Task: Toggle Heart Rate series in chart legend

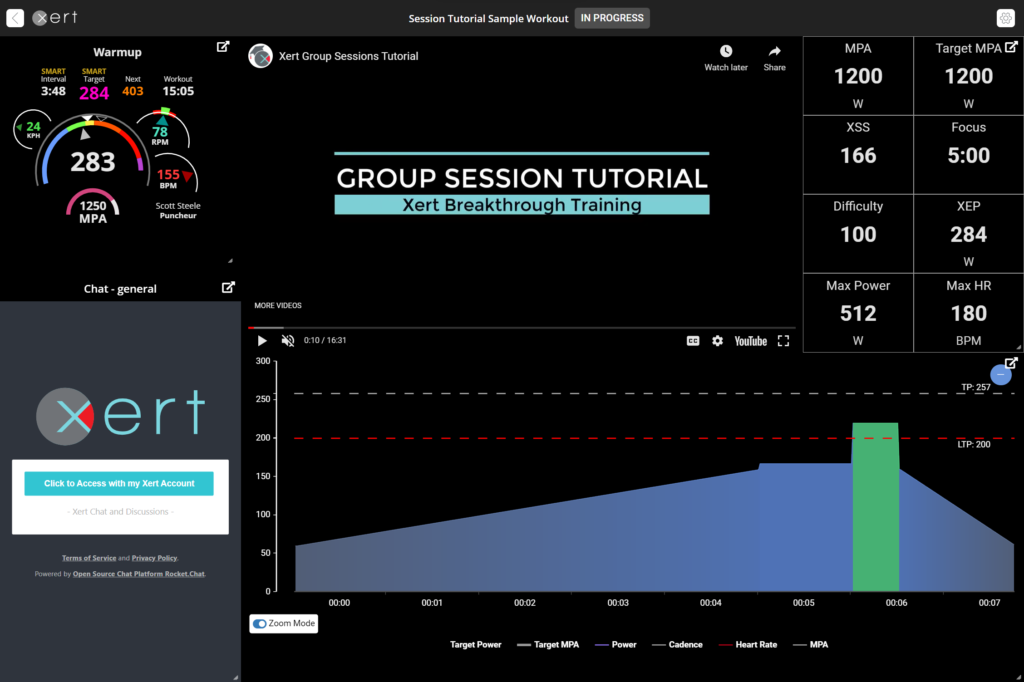Action: click(x=748, y=645)
